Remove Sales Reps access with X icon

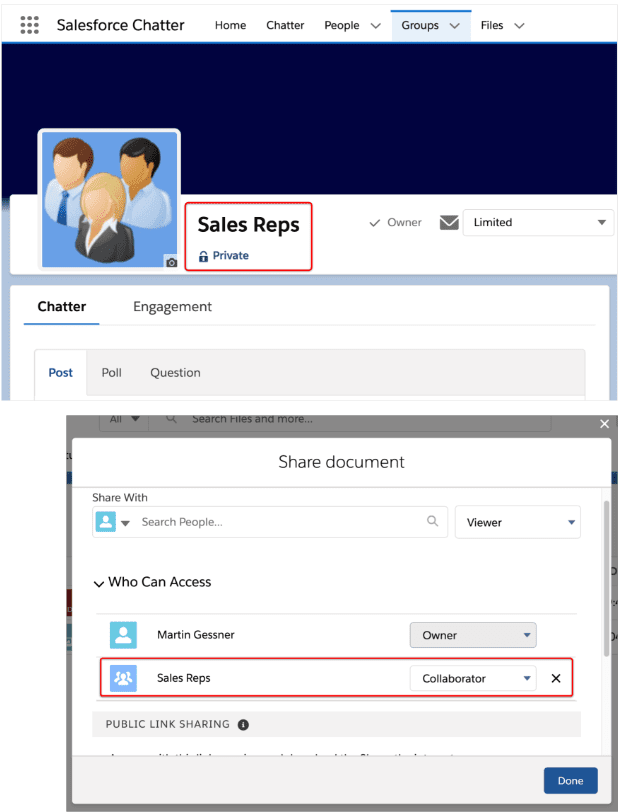[556, 679]
